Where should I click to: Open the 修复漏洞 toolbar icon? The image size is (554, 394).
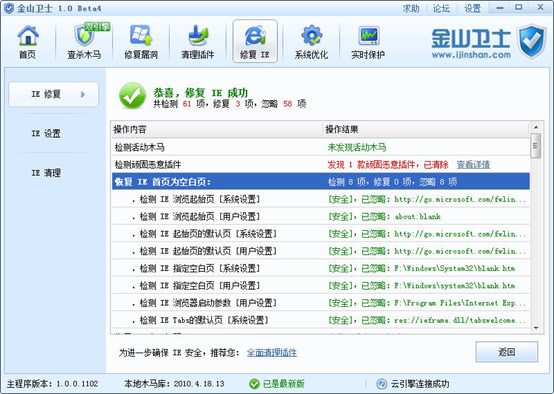click(x=141, y=42)
